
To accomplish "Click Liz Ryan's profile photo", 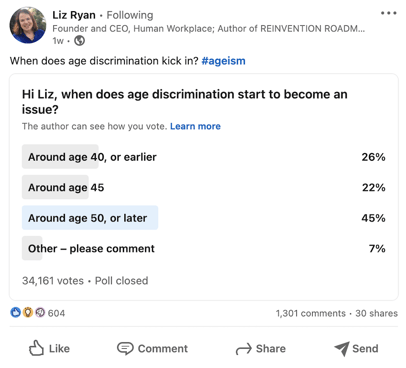I will [x=28, y=25].
